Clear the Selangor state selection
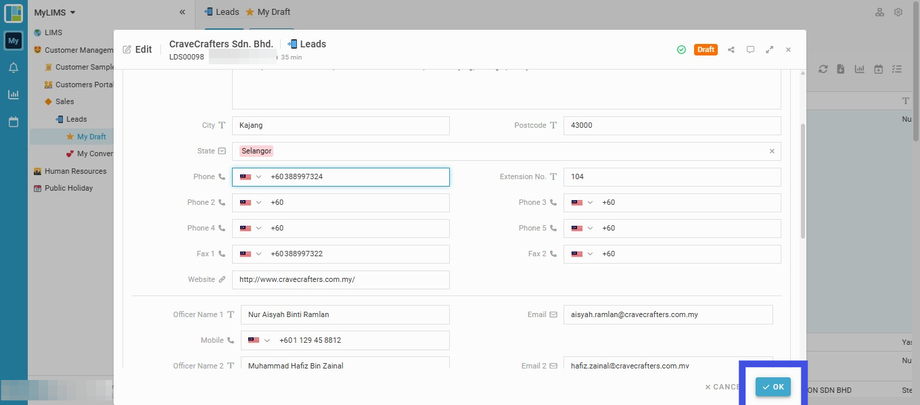Image resolution: width=920 pixels, height=405 pixels. 771,151
